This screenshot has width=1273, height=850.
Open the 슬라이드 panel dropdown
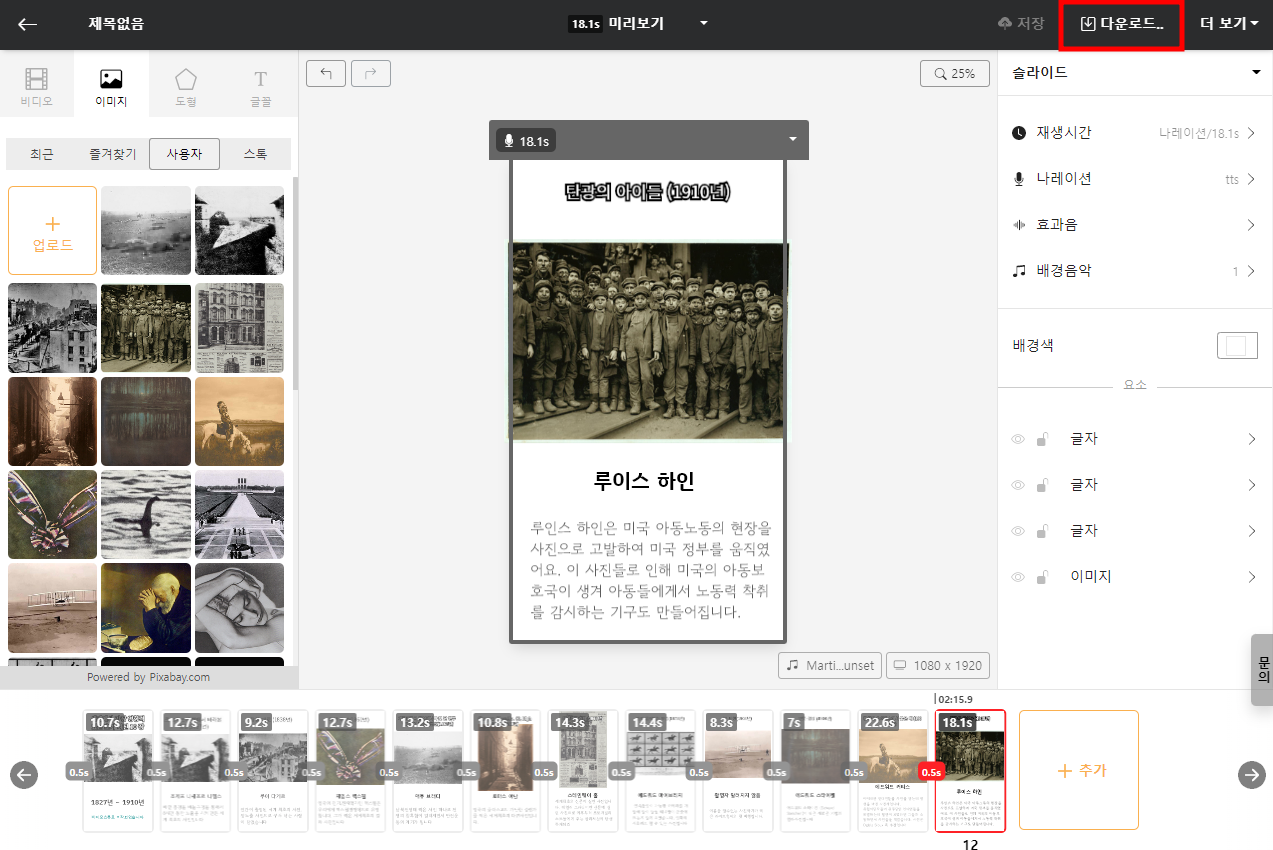1256,73
